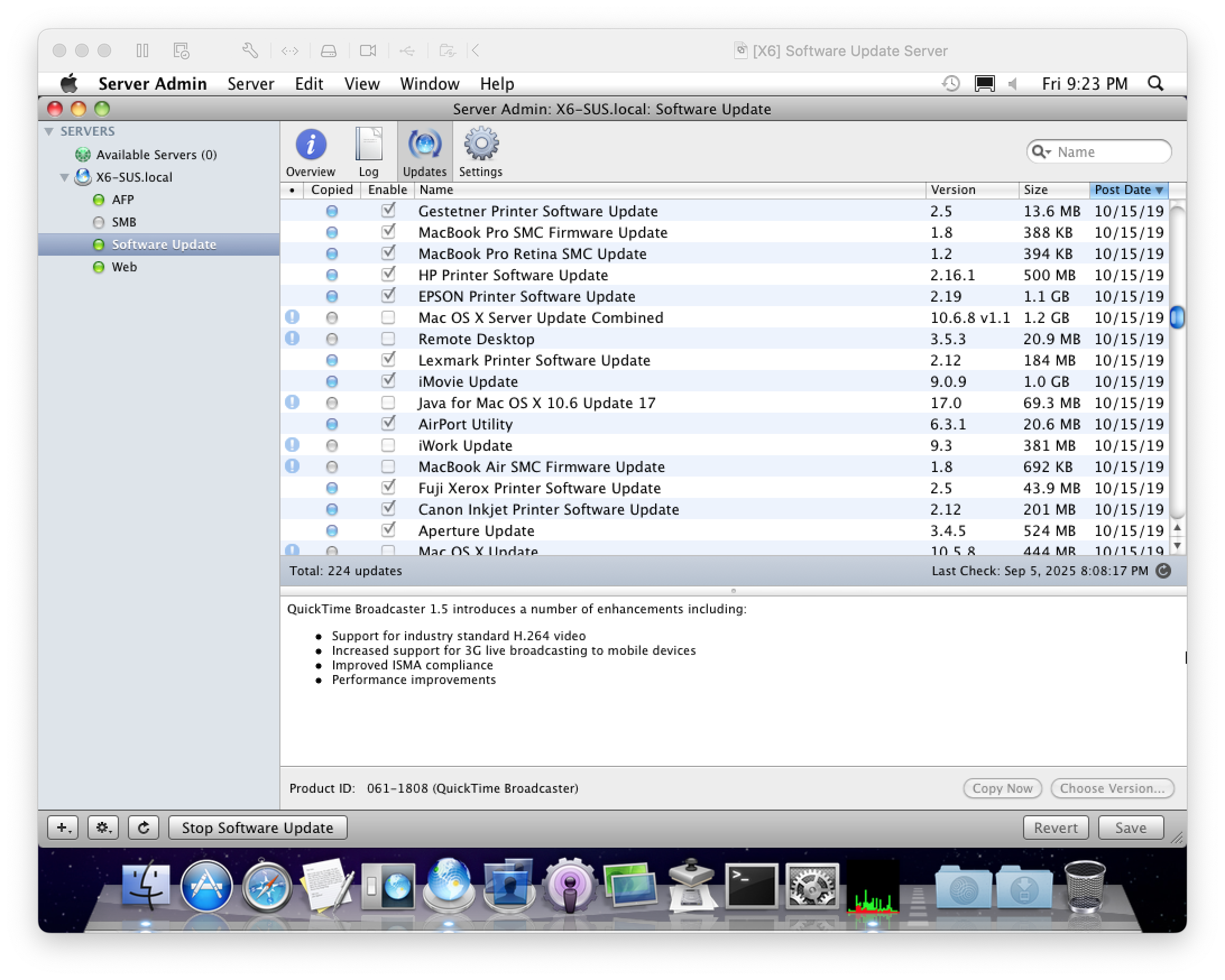Enable the iWork Update checkbox
This screenshot has width=1225, height=980.
(388, 445)
